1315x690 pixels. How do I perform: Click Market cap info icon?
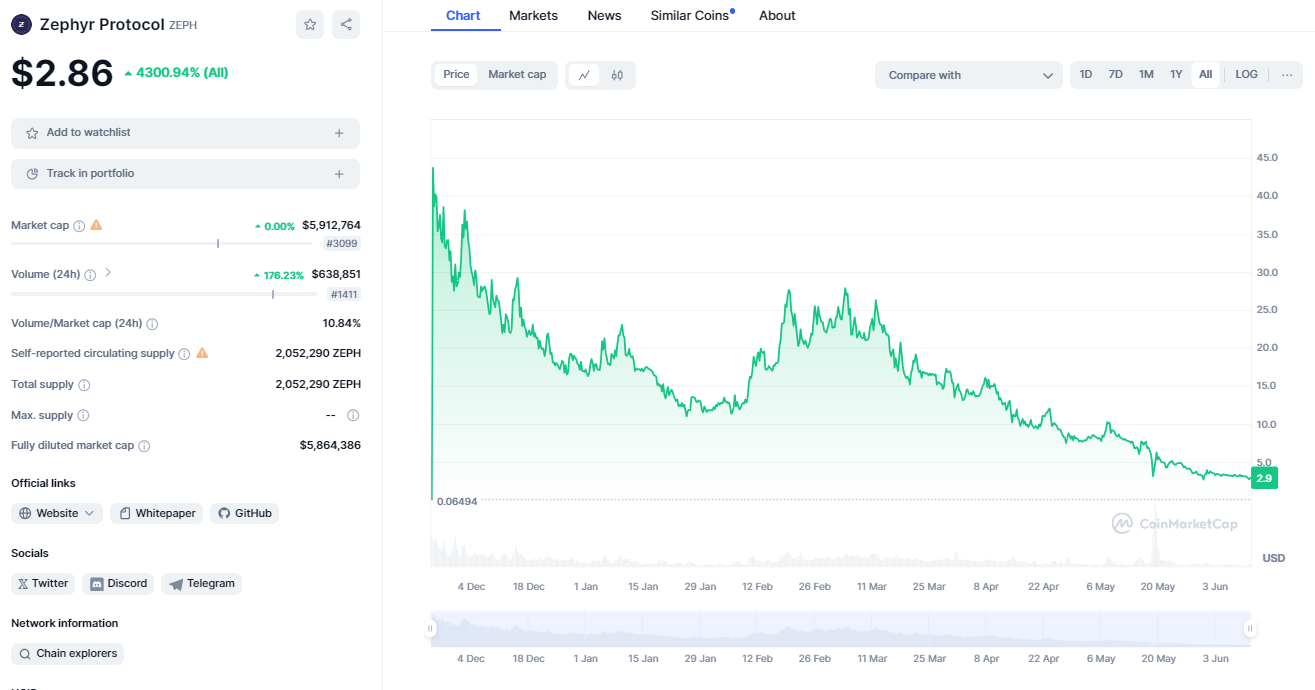(79, 226)
